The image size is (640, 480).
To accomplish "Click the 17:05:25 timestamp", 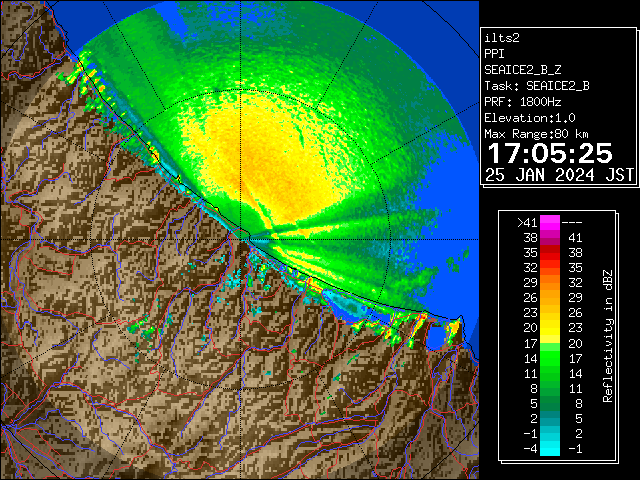I will tap(550, 153).
